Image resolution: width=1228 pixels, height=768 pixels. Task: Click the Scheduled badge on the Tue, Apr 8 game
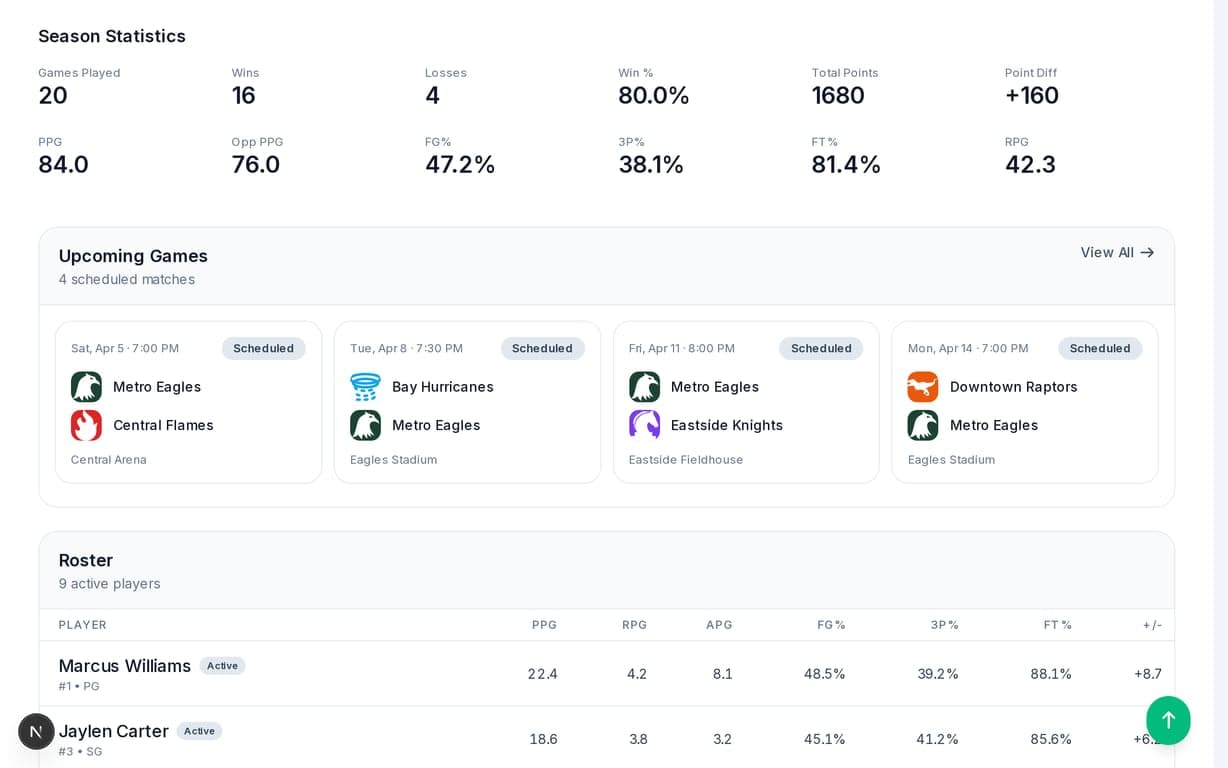point(542,349)
